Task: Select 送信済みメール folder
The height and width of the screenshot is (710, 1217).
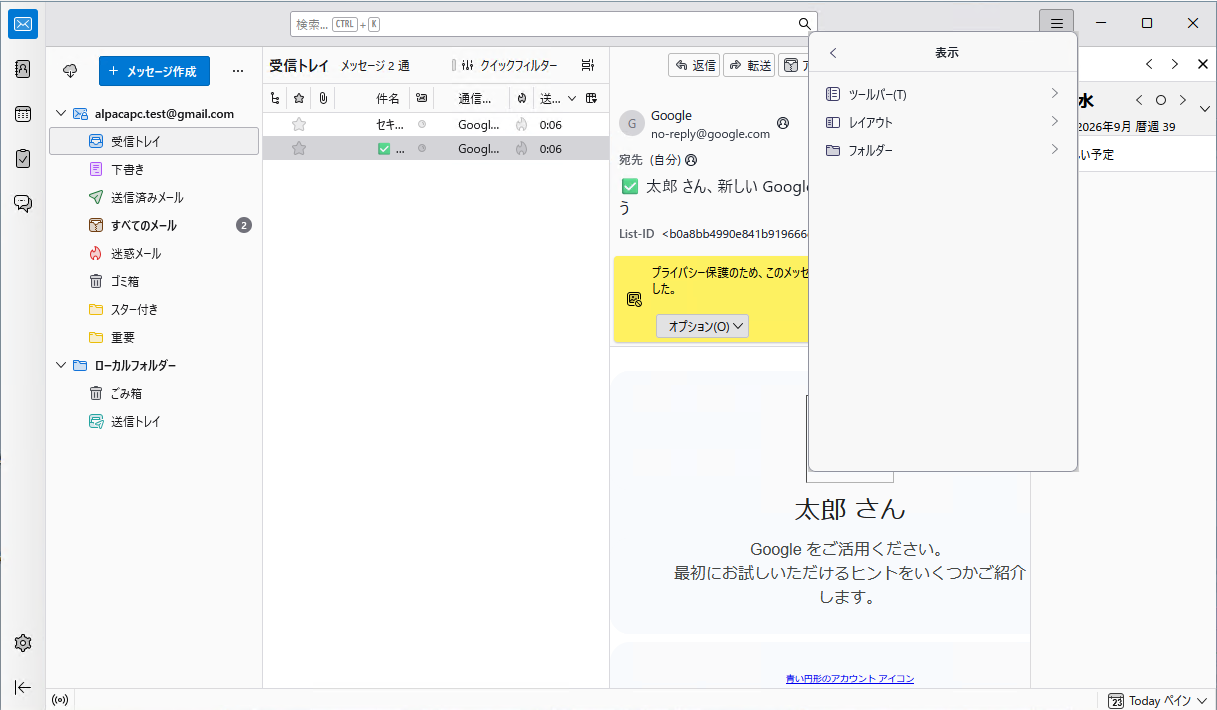Action: point(154,197)
